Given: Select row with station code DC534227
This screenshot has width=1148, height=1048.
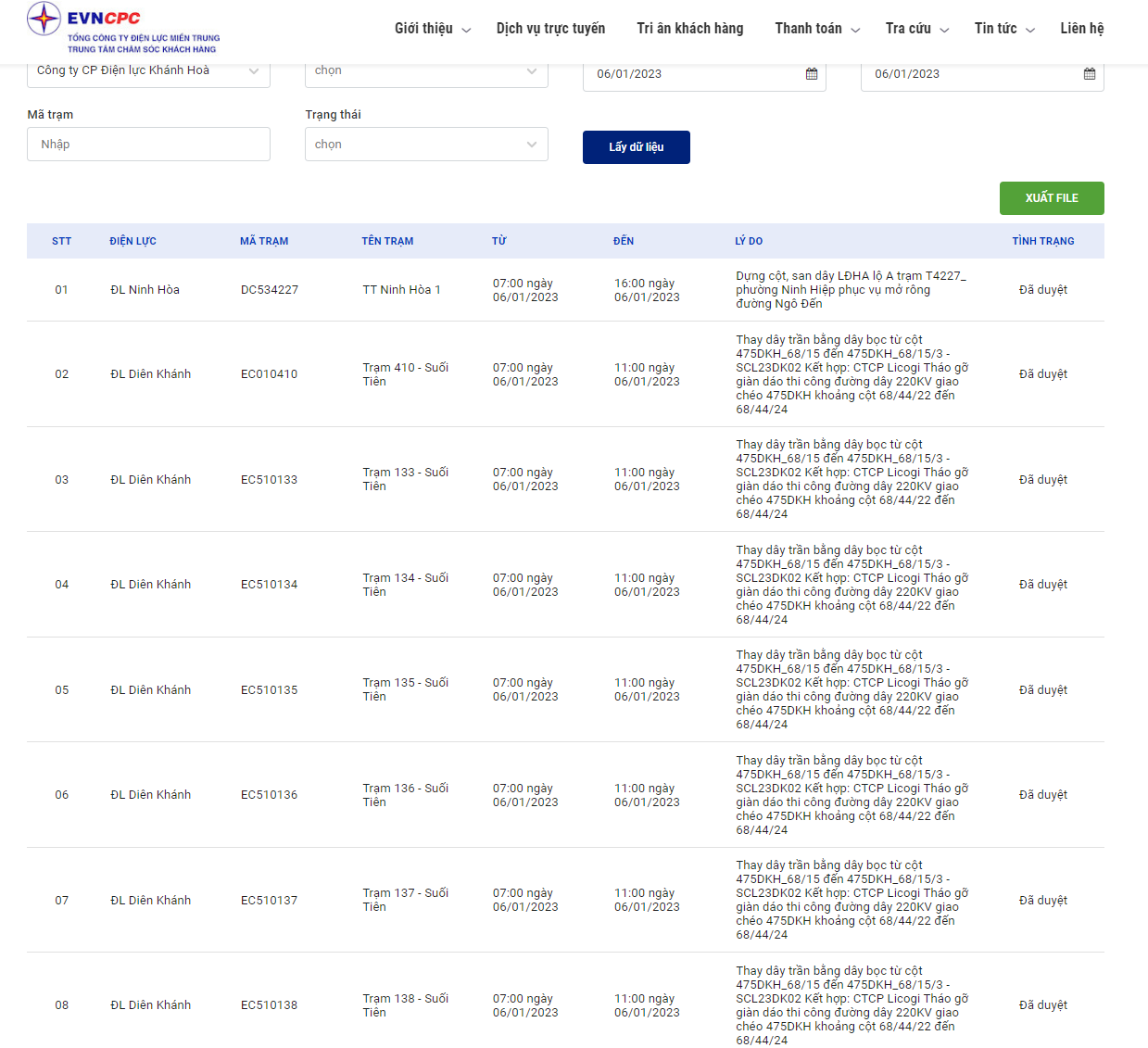Looking at the screenshot, I should point(270,290).
